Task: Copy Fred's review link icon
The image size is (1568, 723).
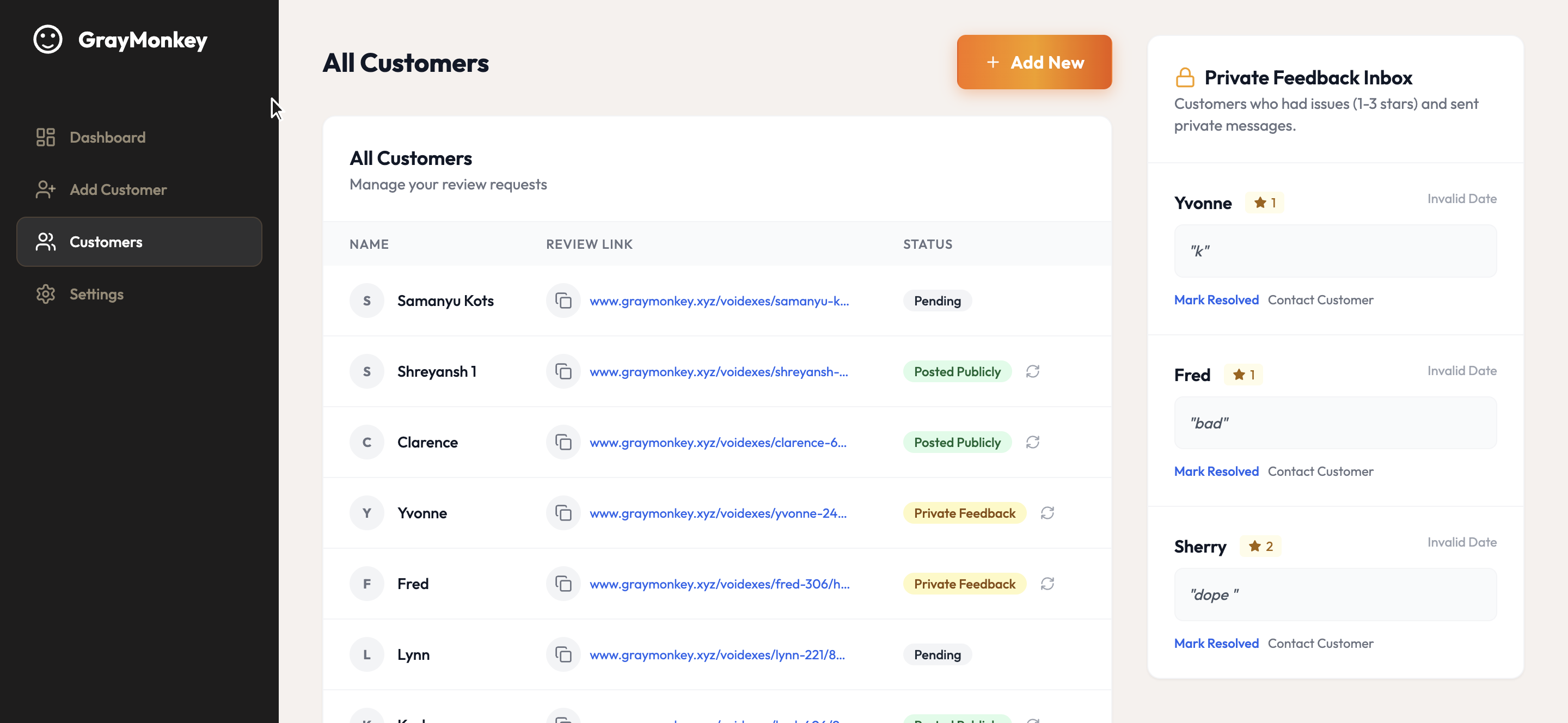Action: tap(563, 584)
